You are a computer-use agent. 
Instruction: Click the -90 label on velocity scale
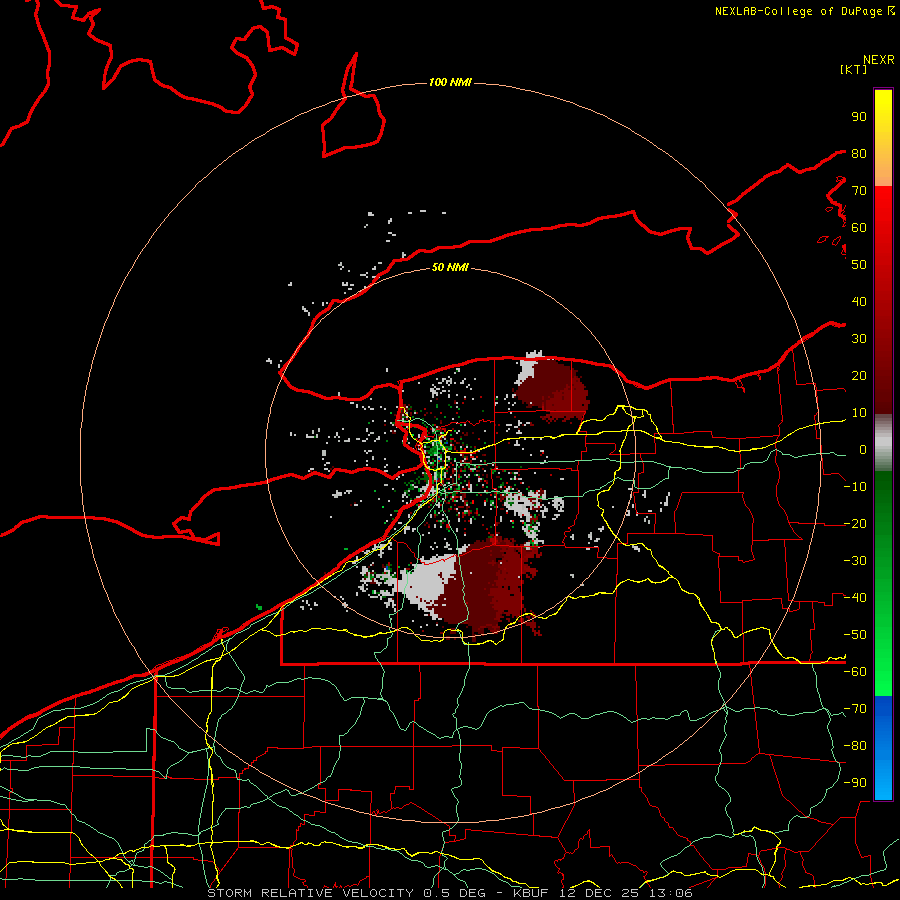(x=855, y=783)
